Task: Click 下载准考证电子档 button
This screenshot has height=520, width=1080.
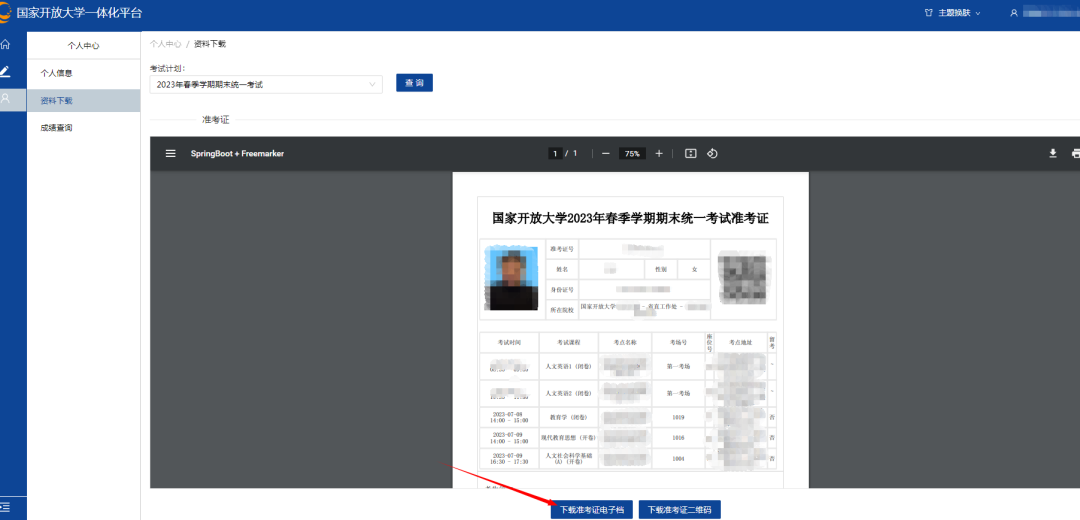Action: point(591,510)
